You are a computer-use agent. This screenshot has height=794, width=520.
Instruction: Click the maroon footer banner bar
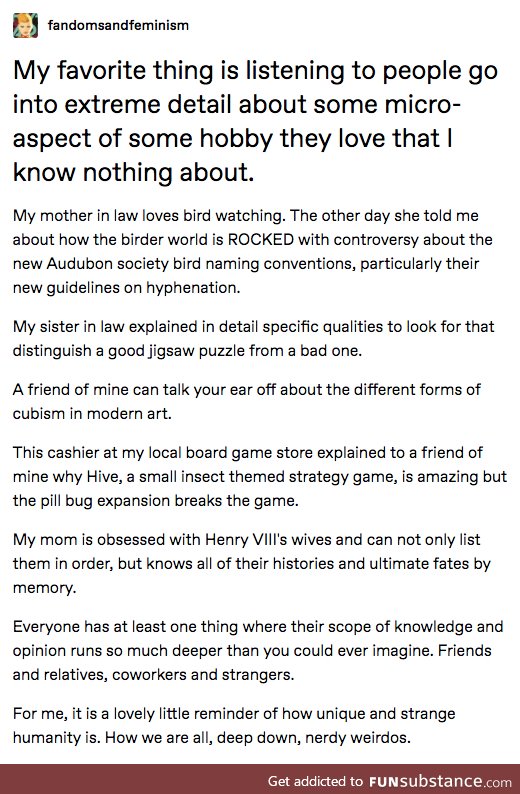tap(260, 779)
